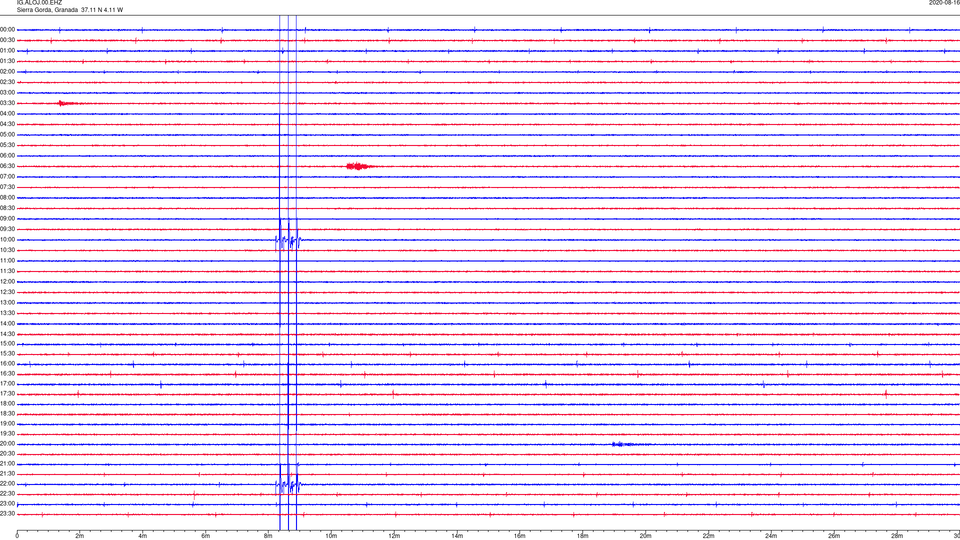The height and width of the screenshot is (540, 960).
Task: Click the 18m tick label on the axis
Action: (x=583, y=536)
